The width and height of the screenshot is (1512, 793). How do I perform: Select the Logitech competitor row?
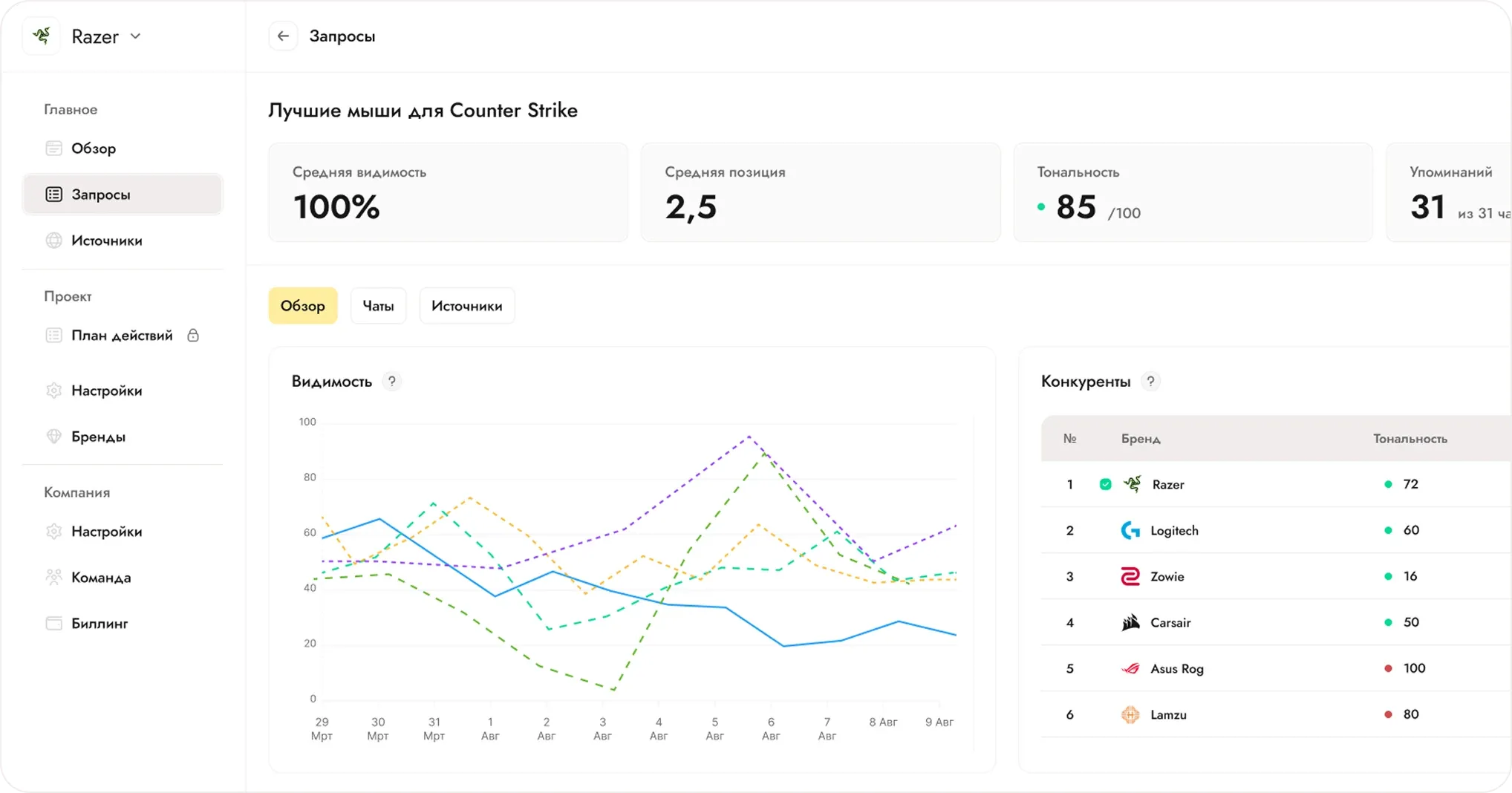(1276, 530)
